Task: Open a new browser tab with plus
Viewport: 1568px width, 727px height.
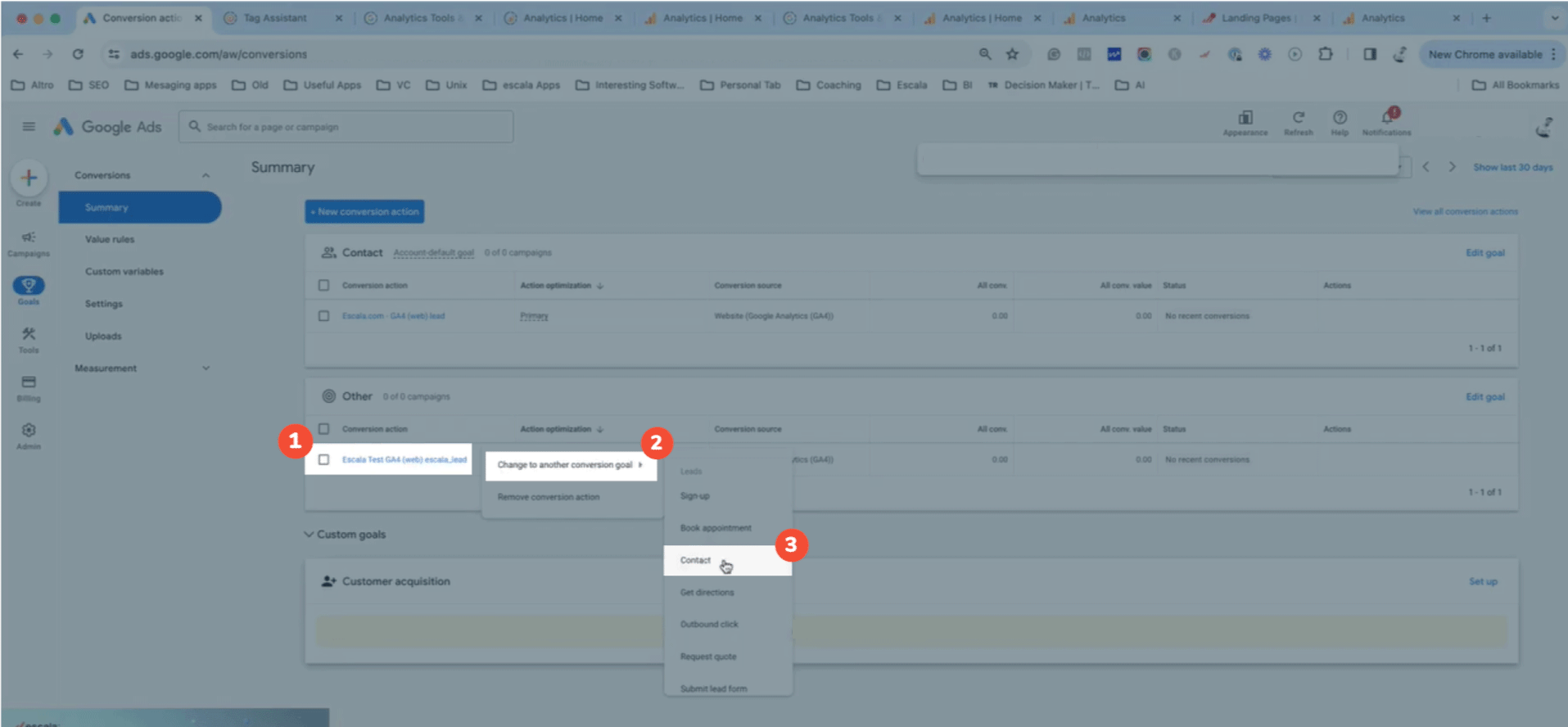Action: pos(1486,18)
